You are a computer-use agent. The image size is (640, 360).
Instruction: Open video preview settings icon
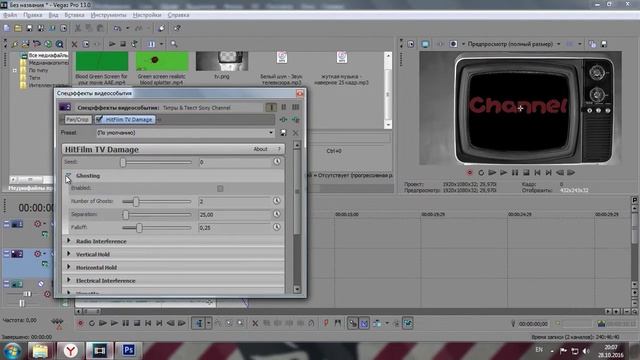411,44
